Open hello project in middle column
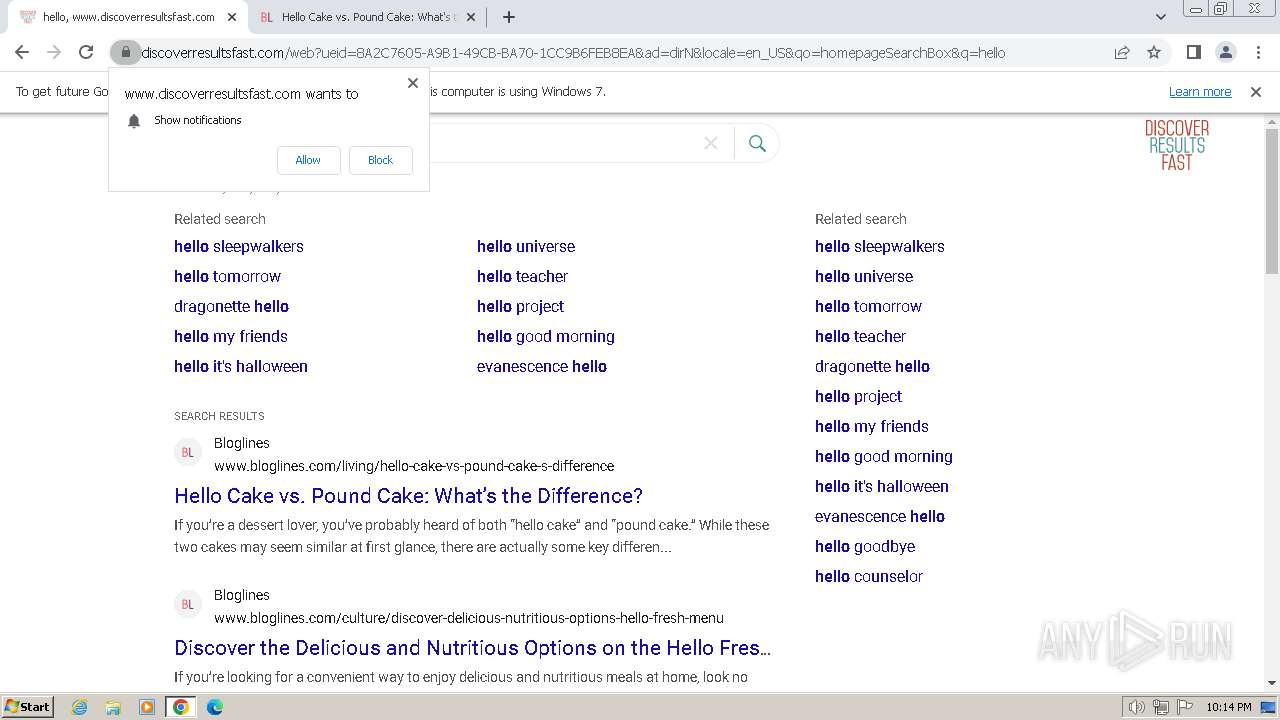The width and height of the screenshot is (1280, 720). [x=520, y=306]
